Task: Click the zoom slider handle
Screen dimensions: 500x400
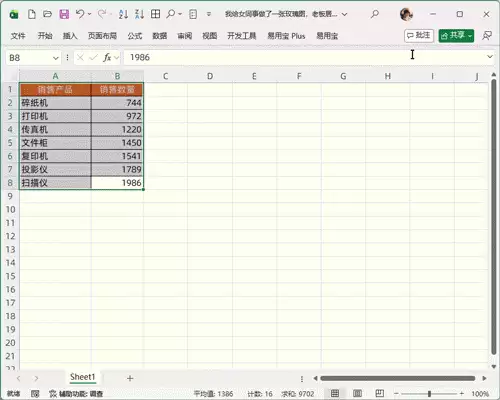Action: pyautogui.click(x=429, y=394)
